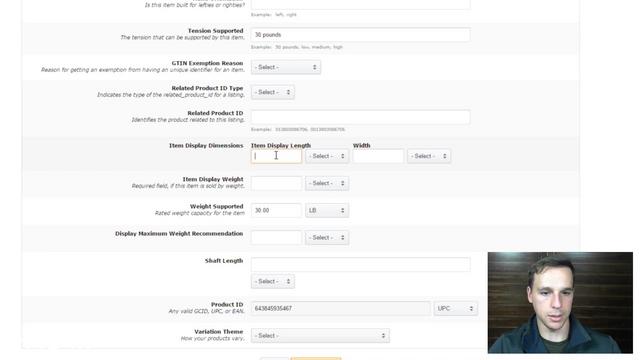Click the Weight Supported value field

coord(276,210)
